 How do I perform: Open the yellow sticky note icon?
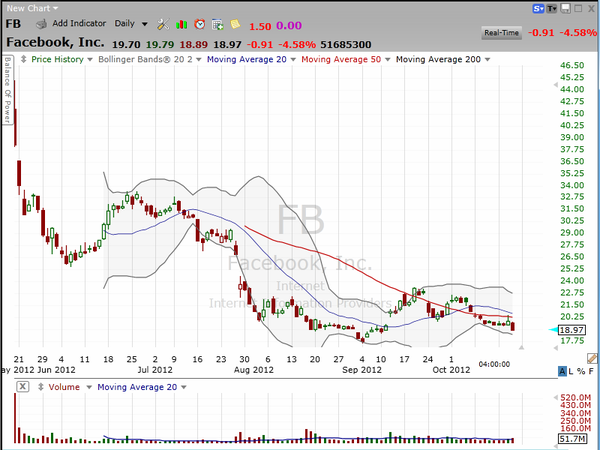pos(235,24)
